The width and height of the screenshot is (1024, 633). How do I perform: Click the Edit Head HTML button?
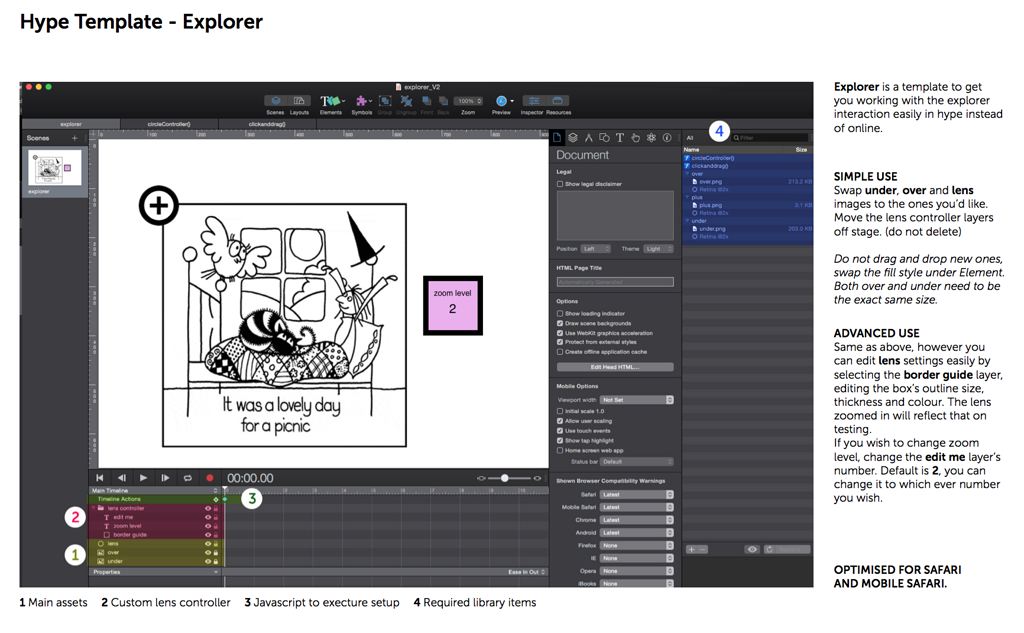pos(614,367)
